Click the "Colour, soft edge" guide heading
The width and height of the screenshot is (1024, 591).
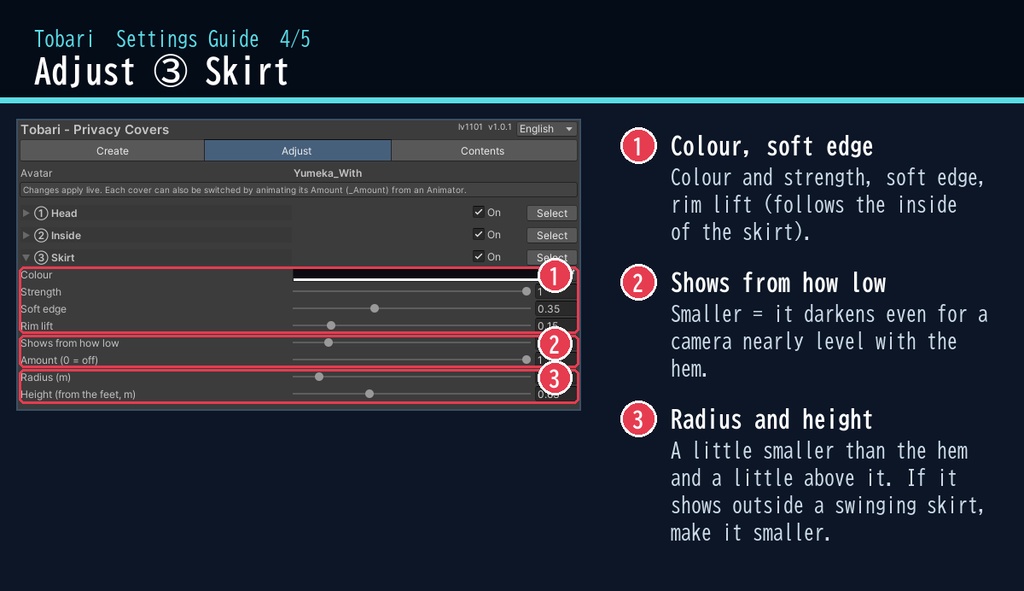click(771, 146)
